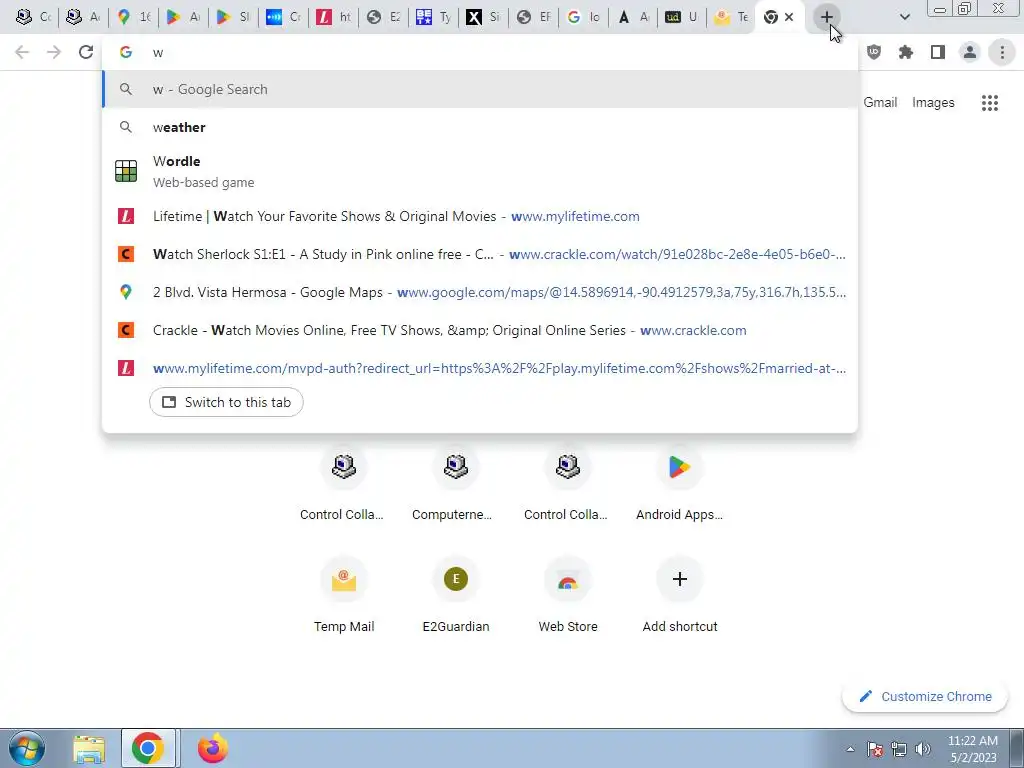Switch to the Lifetime tab

[x=334, y=17]
